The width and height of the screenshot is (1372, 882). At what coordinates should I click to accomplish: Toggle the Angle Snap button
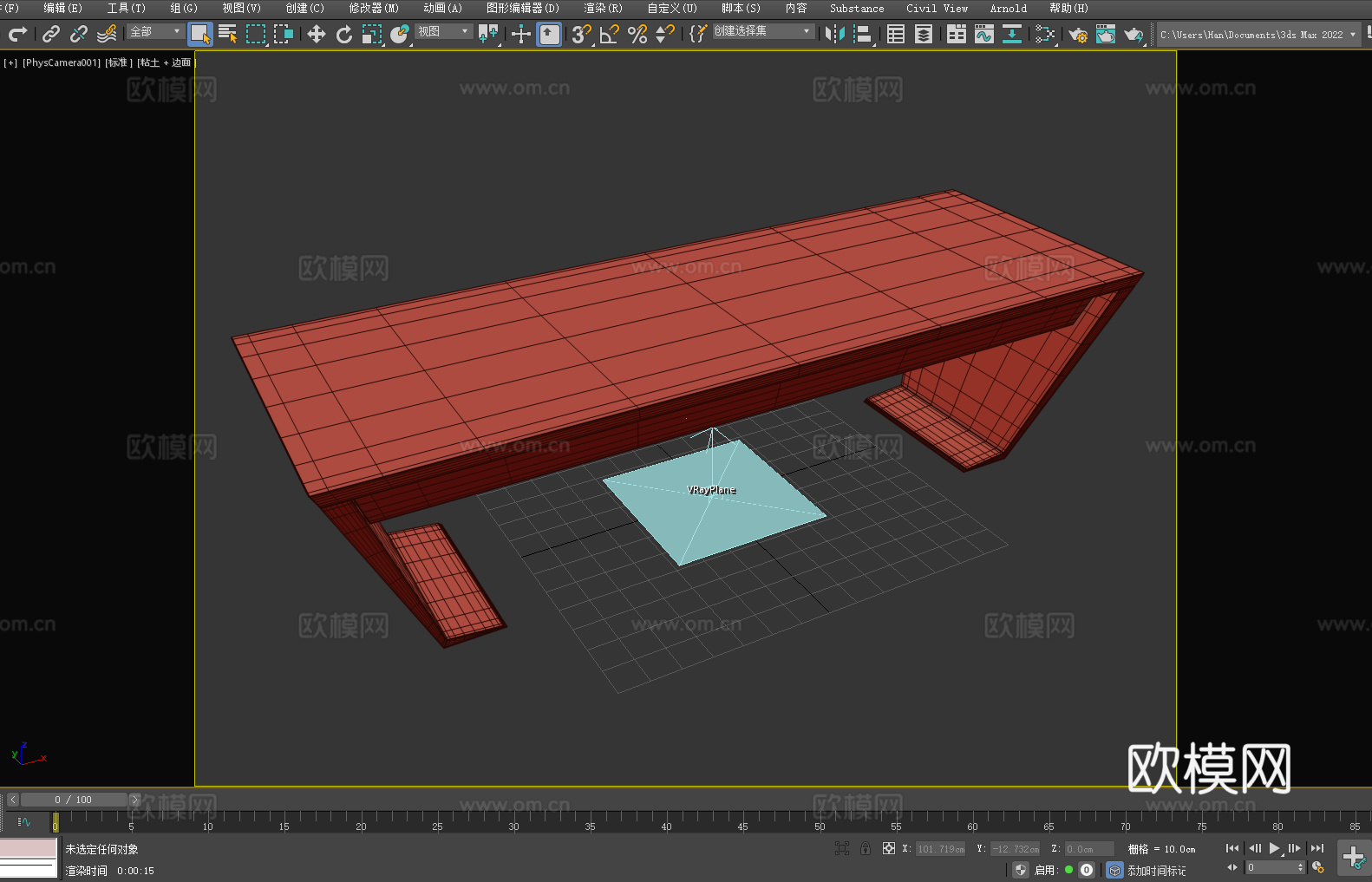(609, 35)
